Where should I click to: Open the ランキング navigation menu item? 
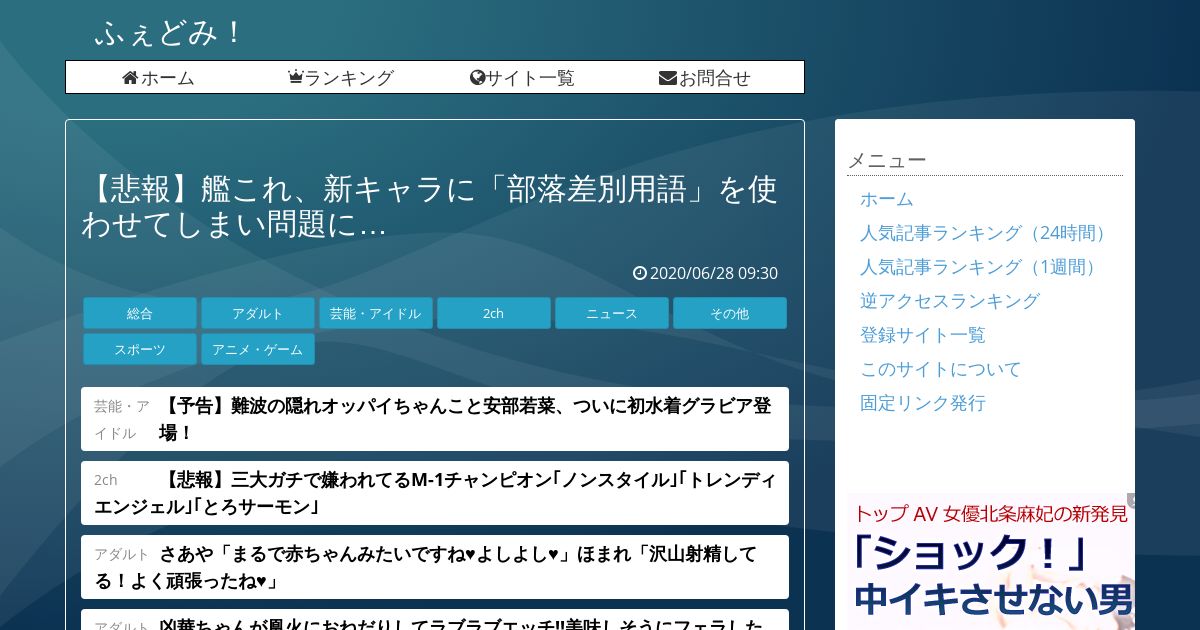tap(341, 77)
